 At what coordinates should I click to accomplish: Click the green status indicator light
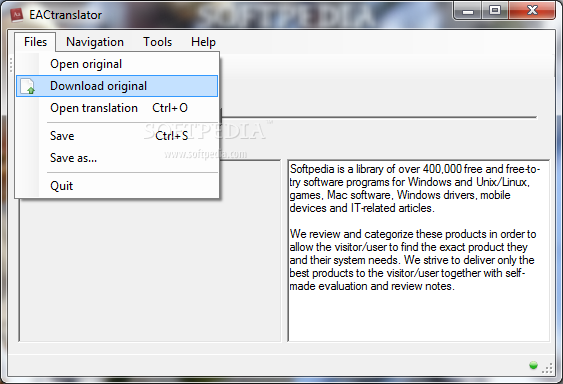[x=533, y=365]
